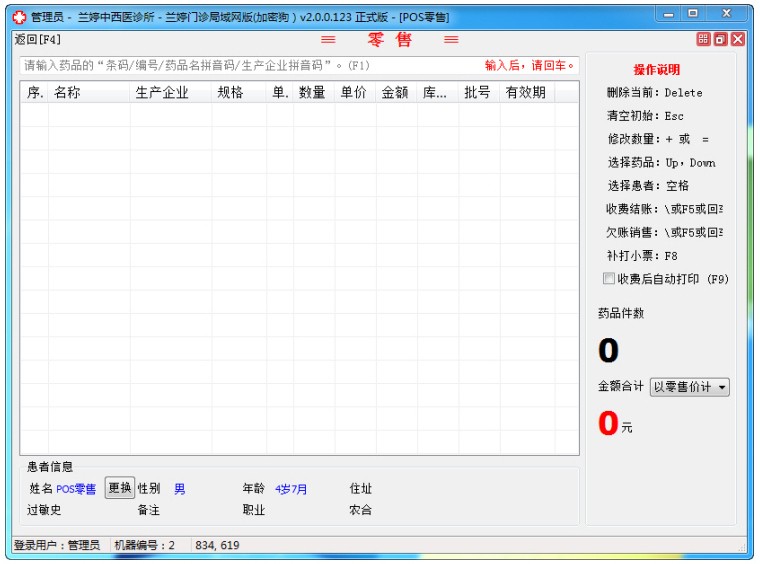Click the 登录用户：管理员 status bar entry
The image size is (760, 564).
tap(57, 545)
